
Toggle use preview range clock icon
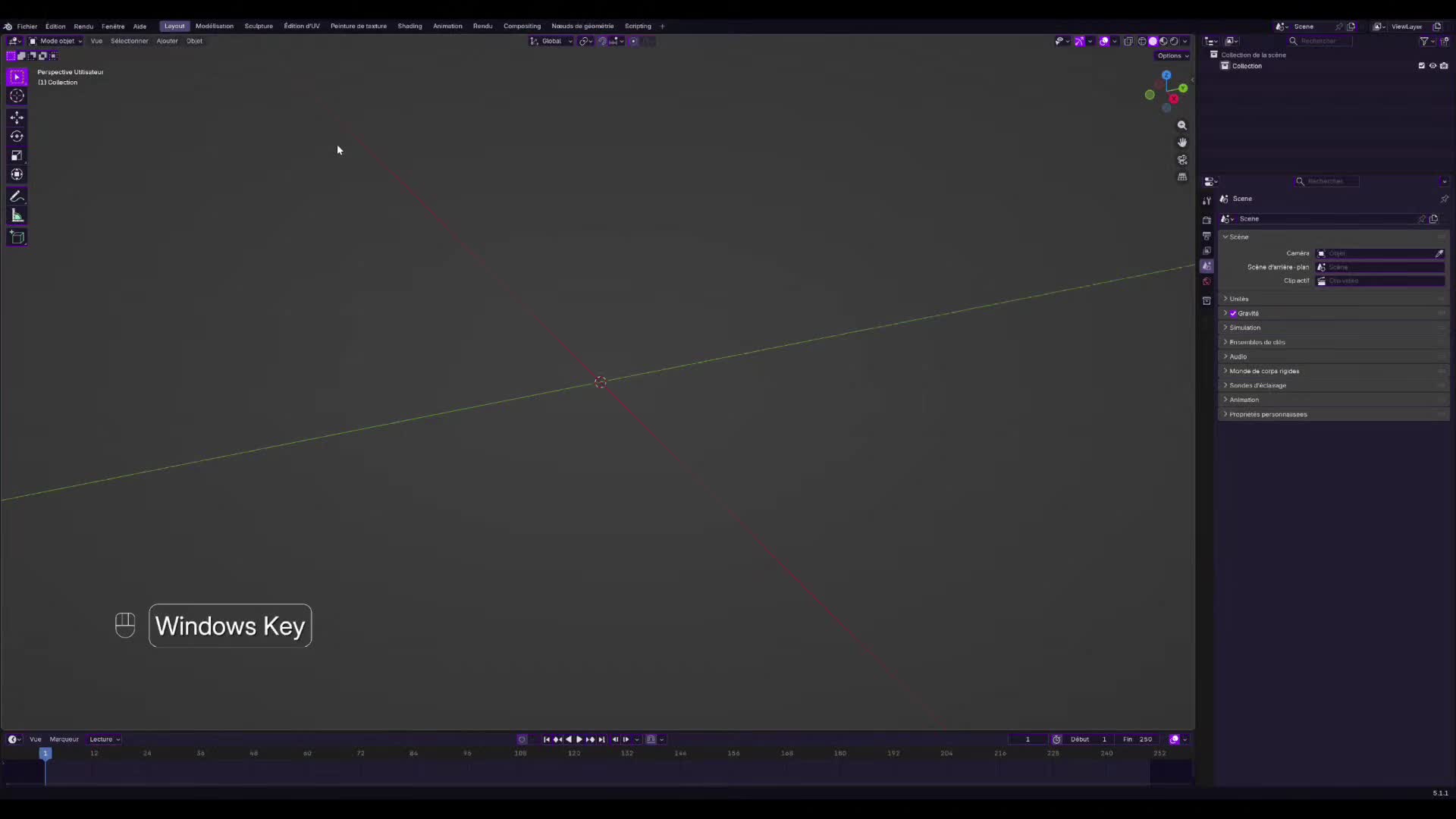click(1056, 739)
